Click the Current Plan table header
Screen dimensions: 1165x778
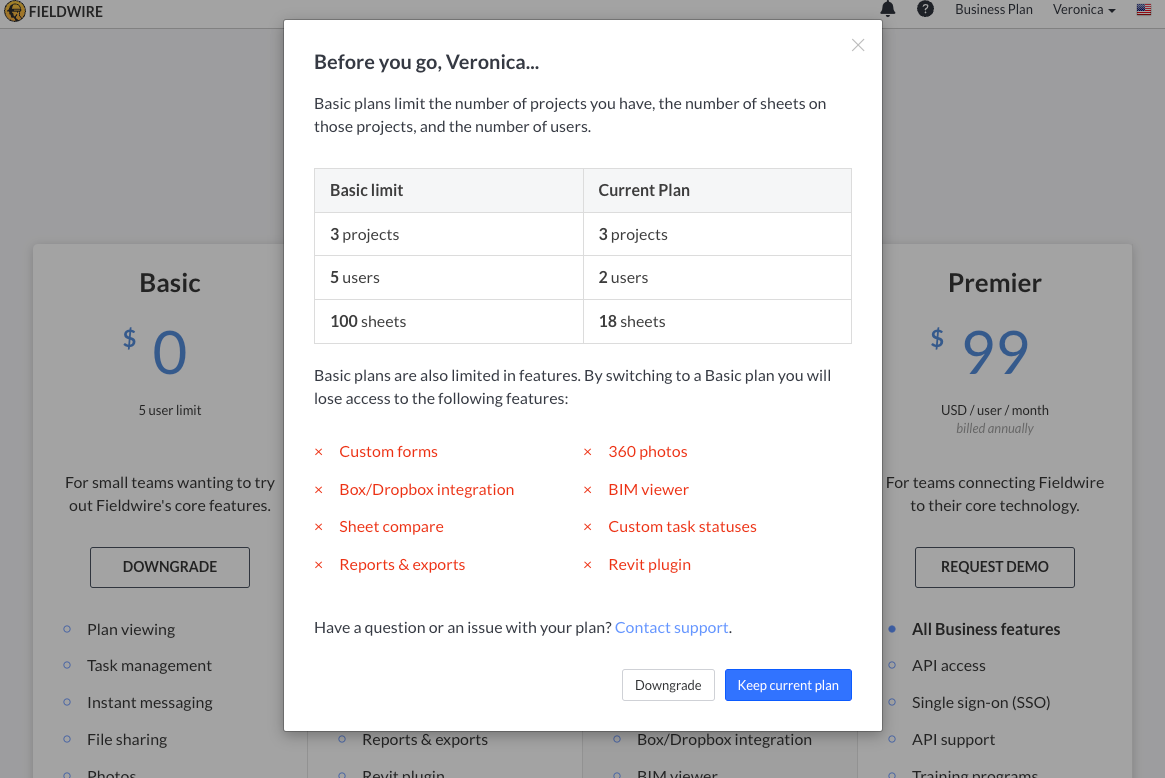(644, 190)
